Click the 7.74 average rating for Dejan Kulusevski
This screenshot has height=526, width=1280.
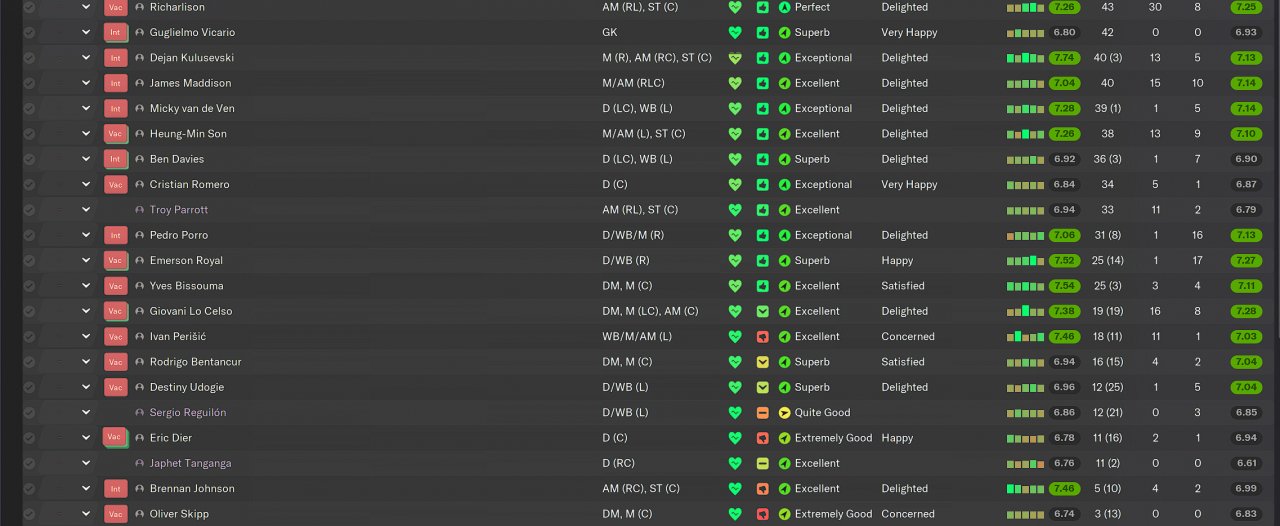(1065, 58)
